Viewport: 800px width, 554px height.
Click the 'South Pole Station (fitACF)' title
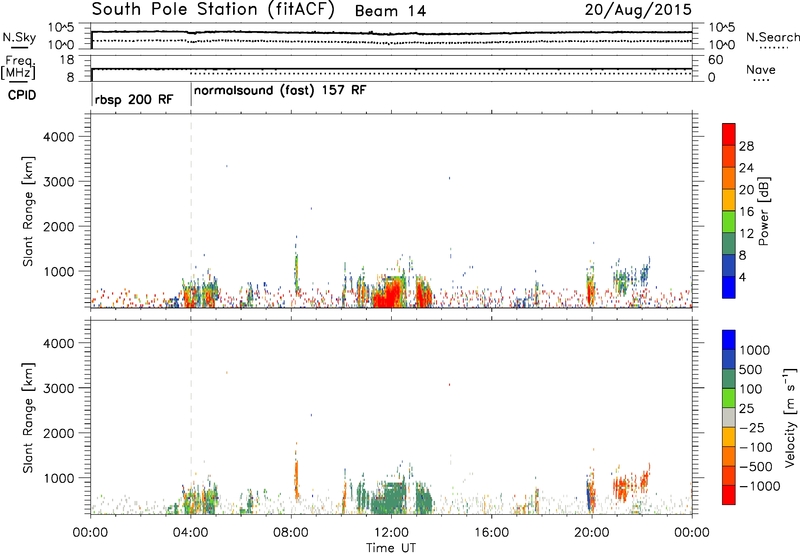coord(213,10)
